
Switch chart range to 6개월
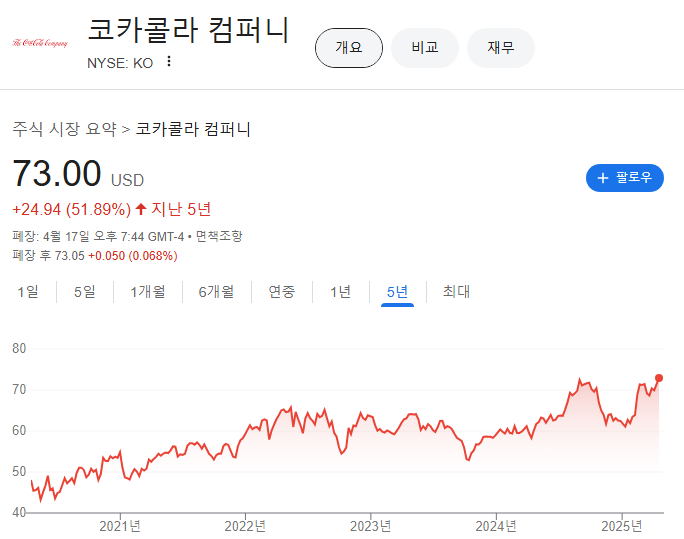pyautogui.click(x=216, y=292)
